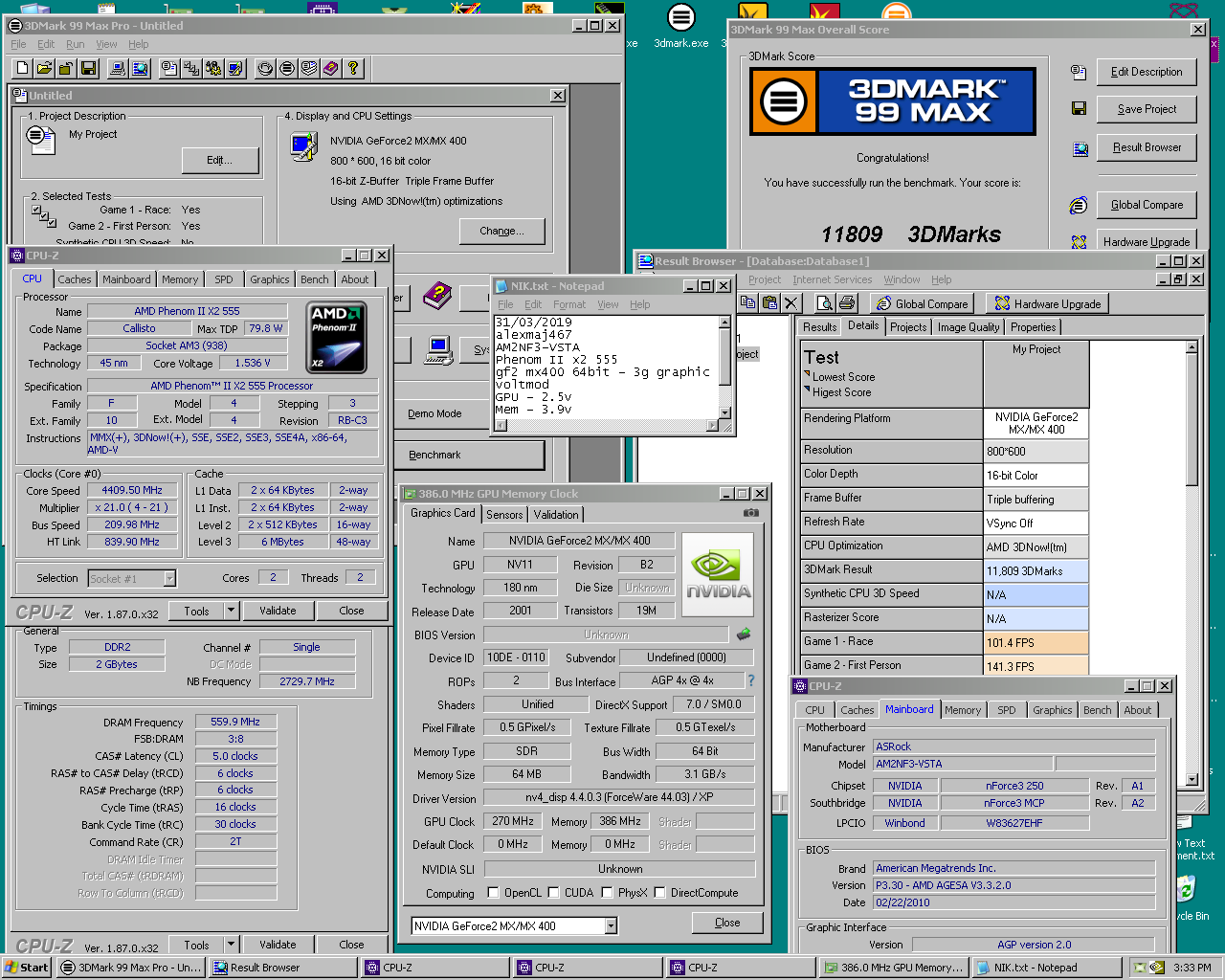Click the Close button in GPU-Z window
Viewport: 1225px width, 980px height.
tap(727, 923)
